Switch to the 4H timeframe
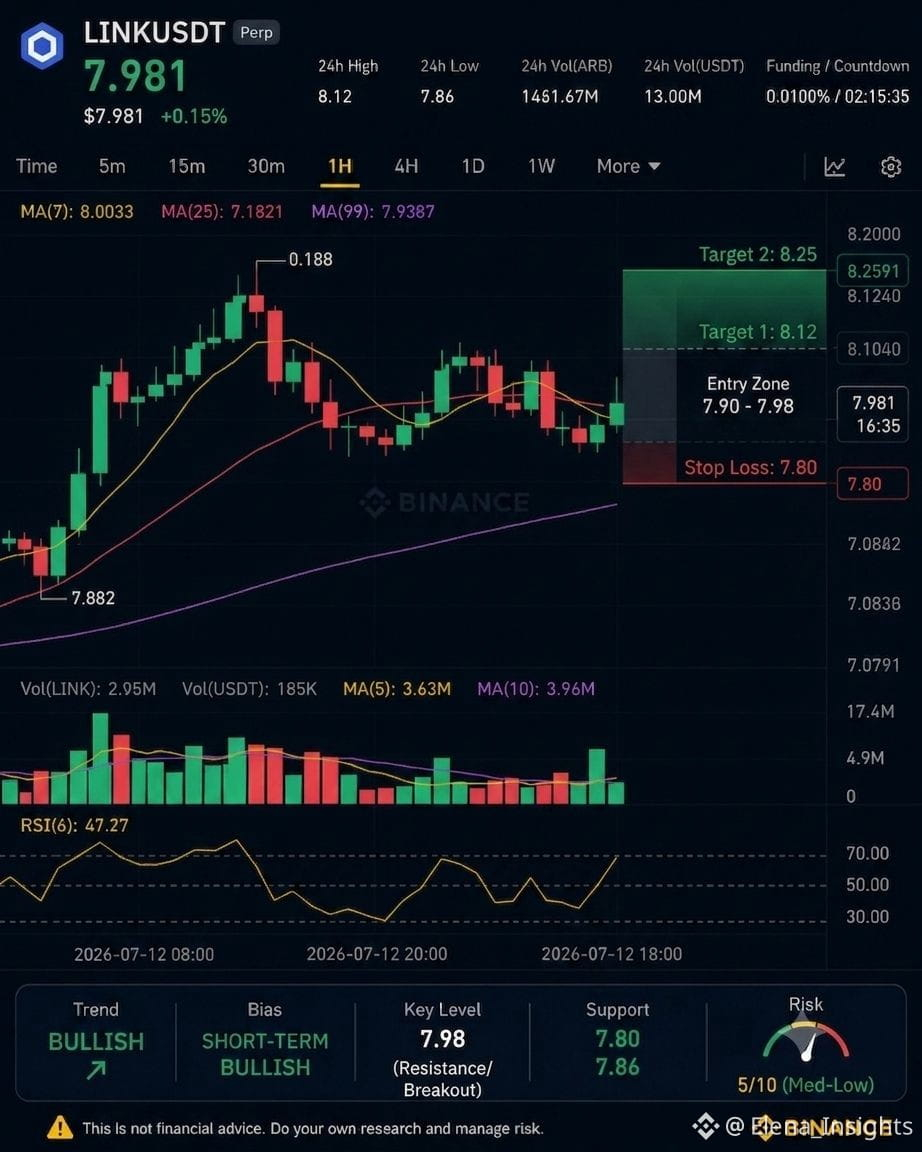This screenshot has height=1152, width=922. coord(406,166)
